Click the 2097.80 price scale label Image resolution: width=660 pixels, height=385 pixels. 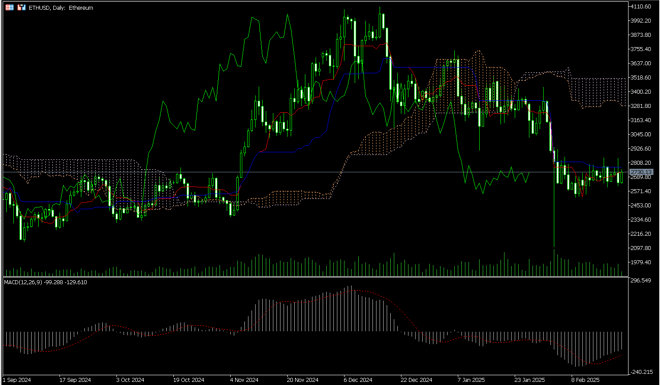pyautogui.click(x=641, y=248)
